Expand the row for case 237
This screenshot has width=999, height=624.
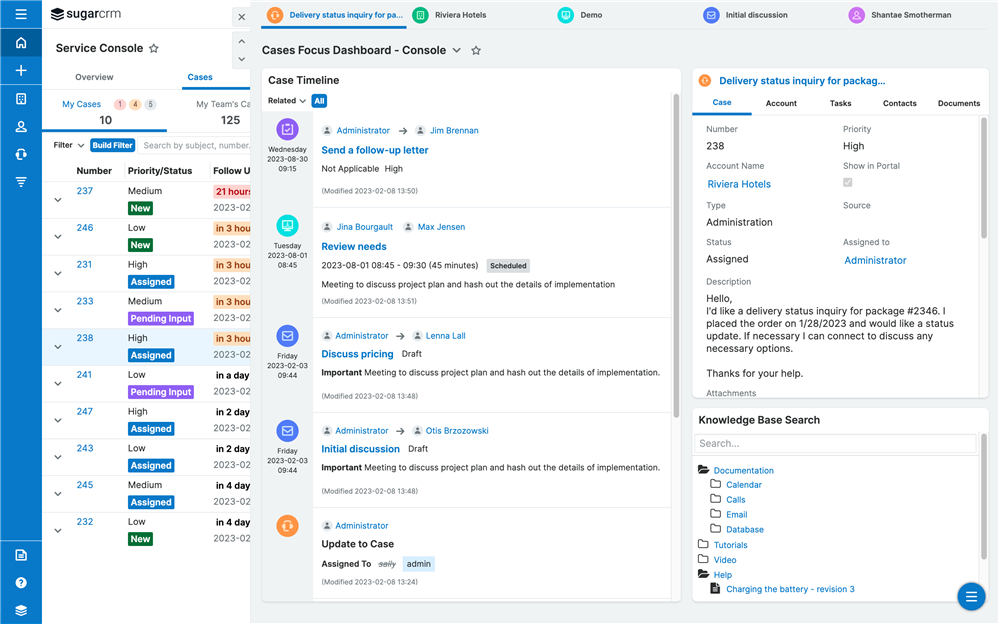[58, 200]
